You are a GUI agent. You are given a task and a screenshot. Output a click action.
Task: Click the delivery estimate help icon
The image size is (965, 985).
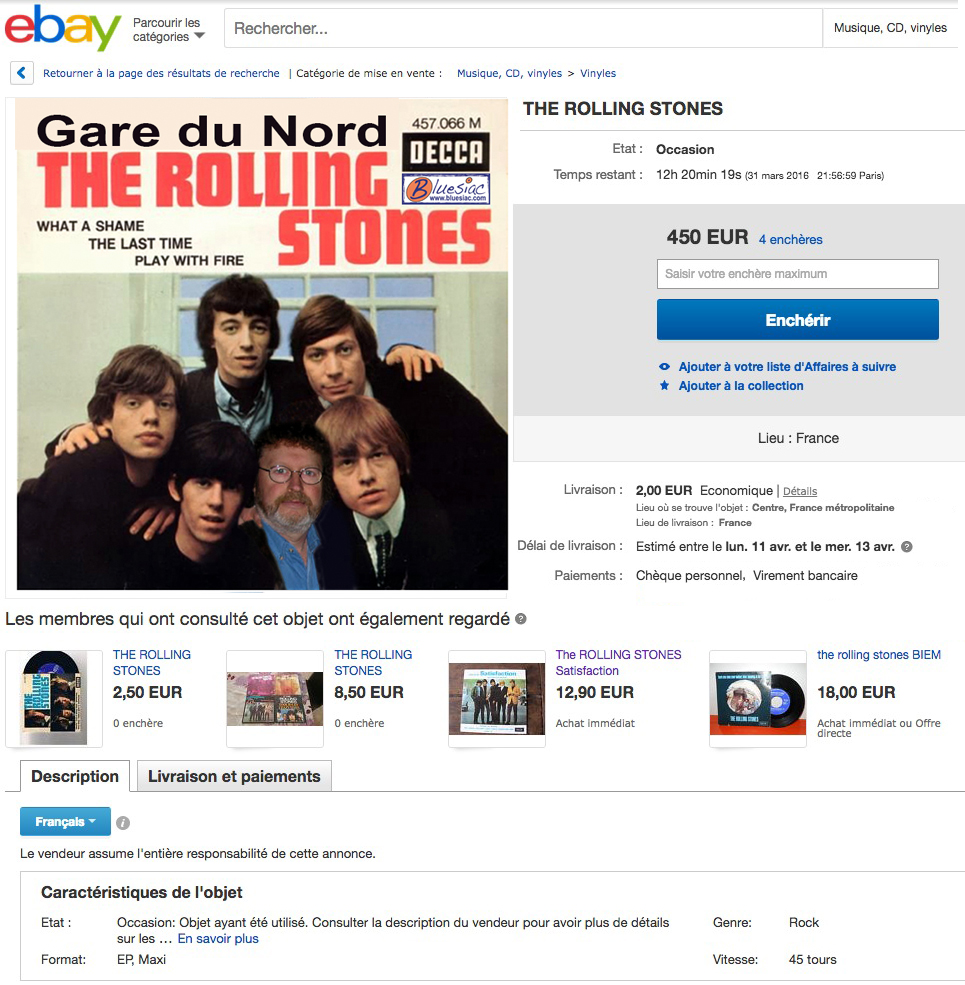point(907,547)
